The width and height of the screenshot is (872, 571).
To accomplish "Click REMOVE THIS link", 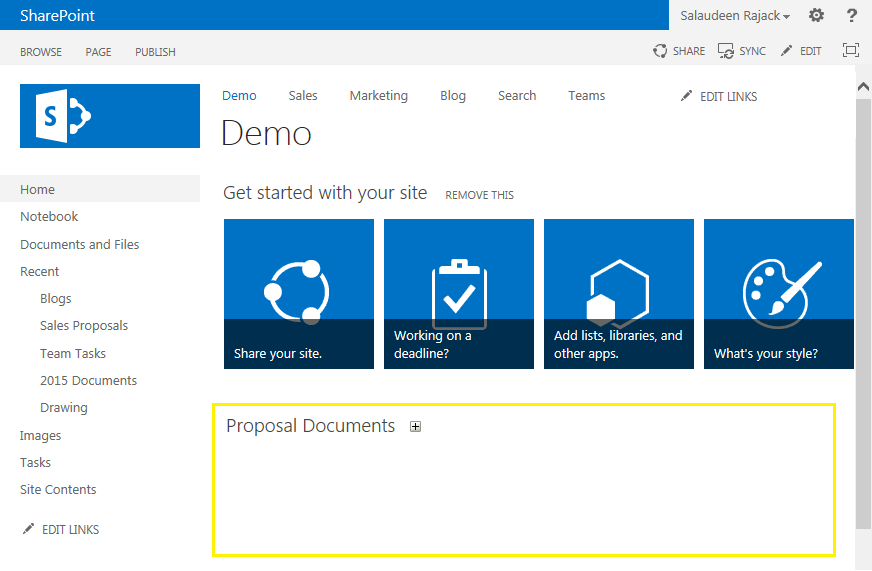I will 479,195.
